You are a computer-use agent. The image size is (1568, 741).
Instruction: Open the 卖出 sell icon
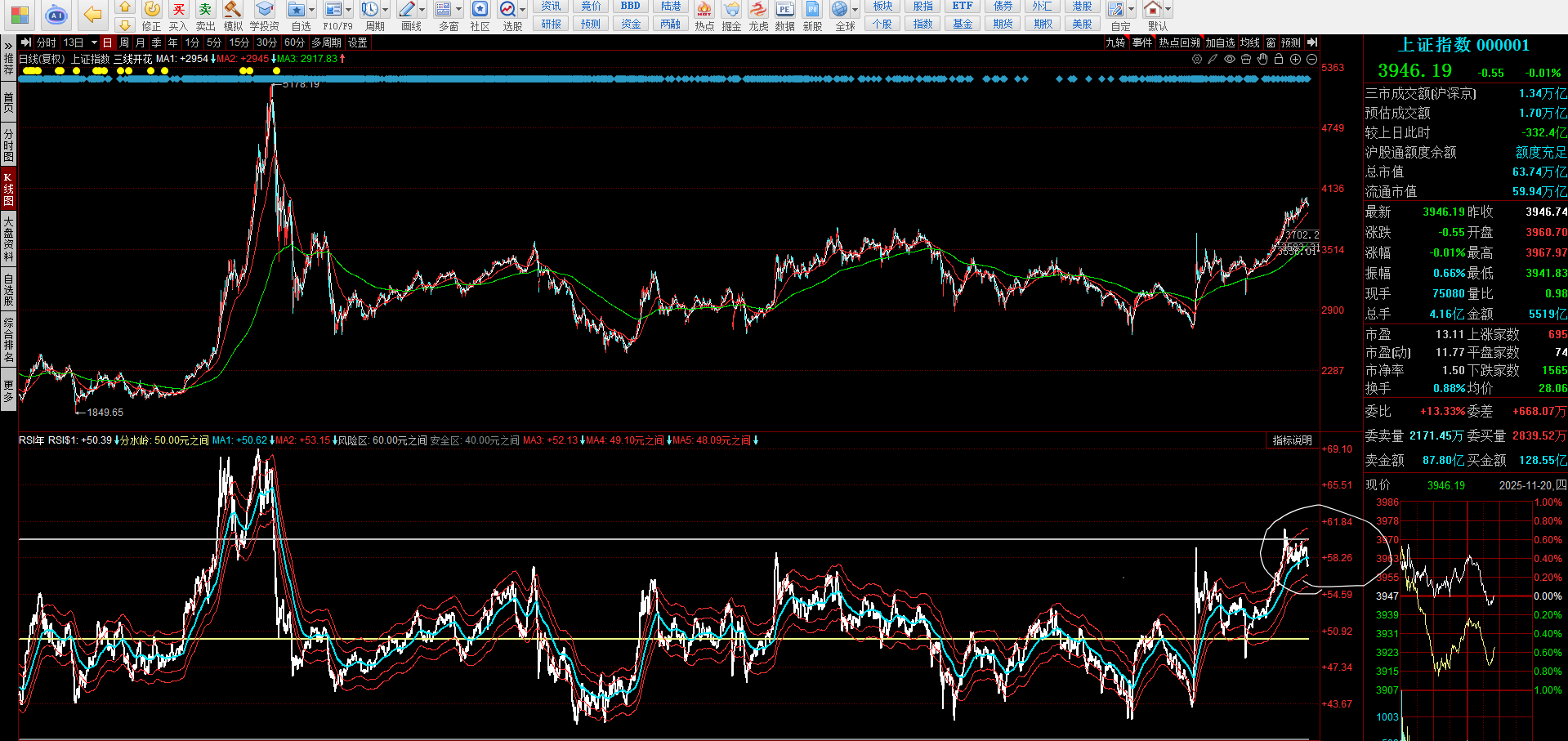(x=205, y=10)
